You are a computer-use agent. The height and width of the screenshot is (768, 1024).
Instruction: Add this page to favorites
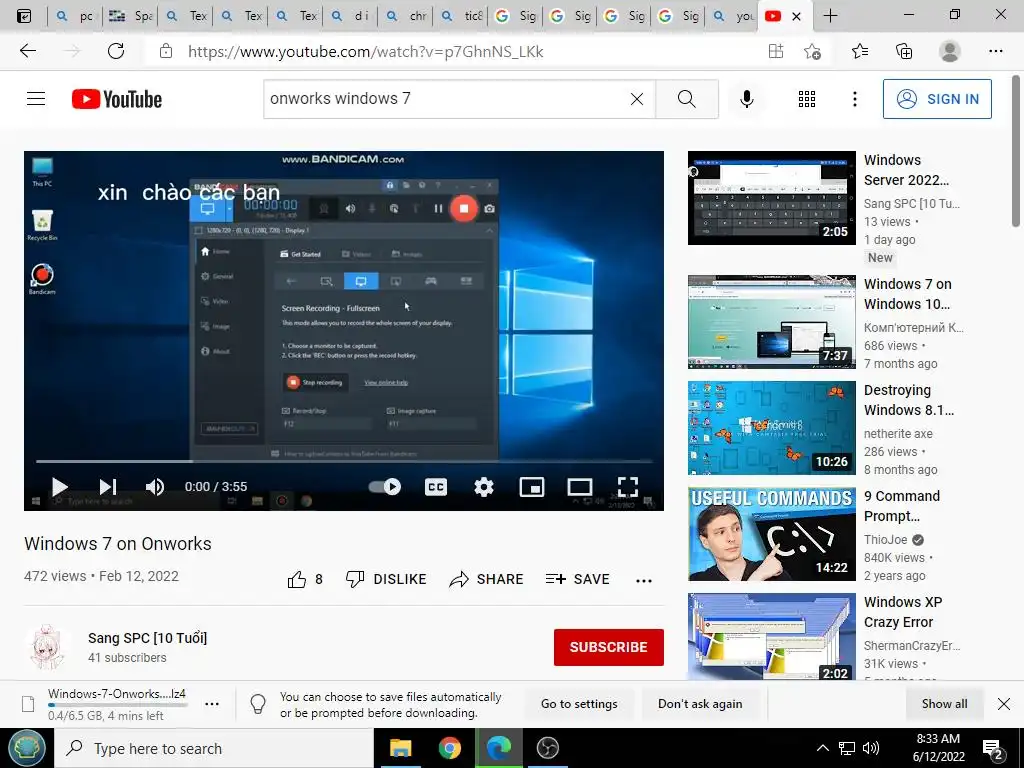click(812, 51)
